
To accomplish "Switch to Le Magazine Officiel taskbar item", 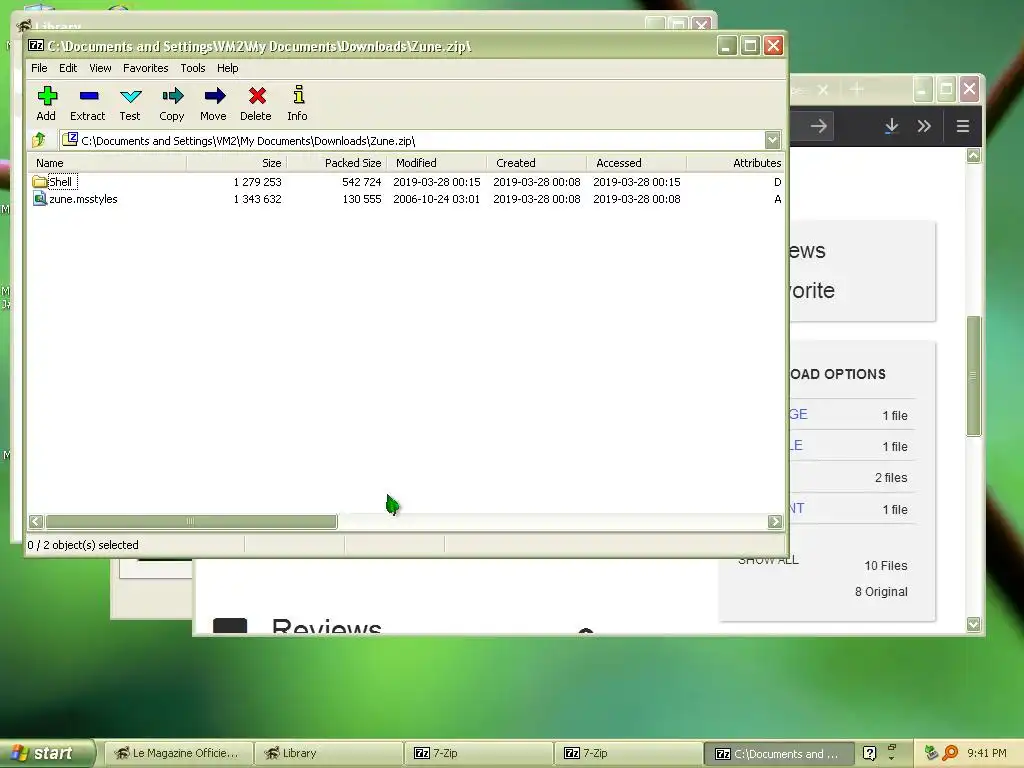I will click(x=178, y=753).
